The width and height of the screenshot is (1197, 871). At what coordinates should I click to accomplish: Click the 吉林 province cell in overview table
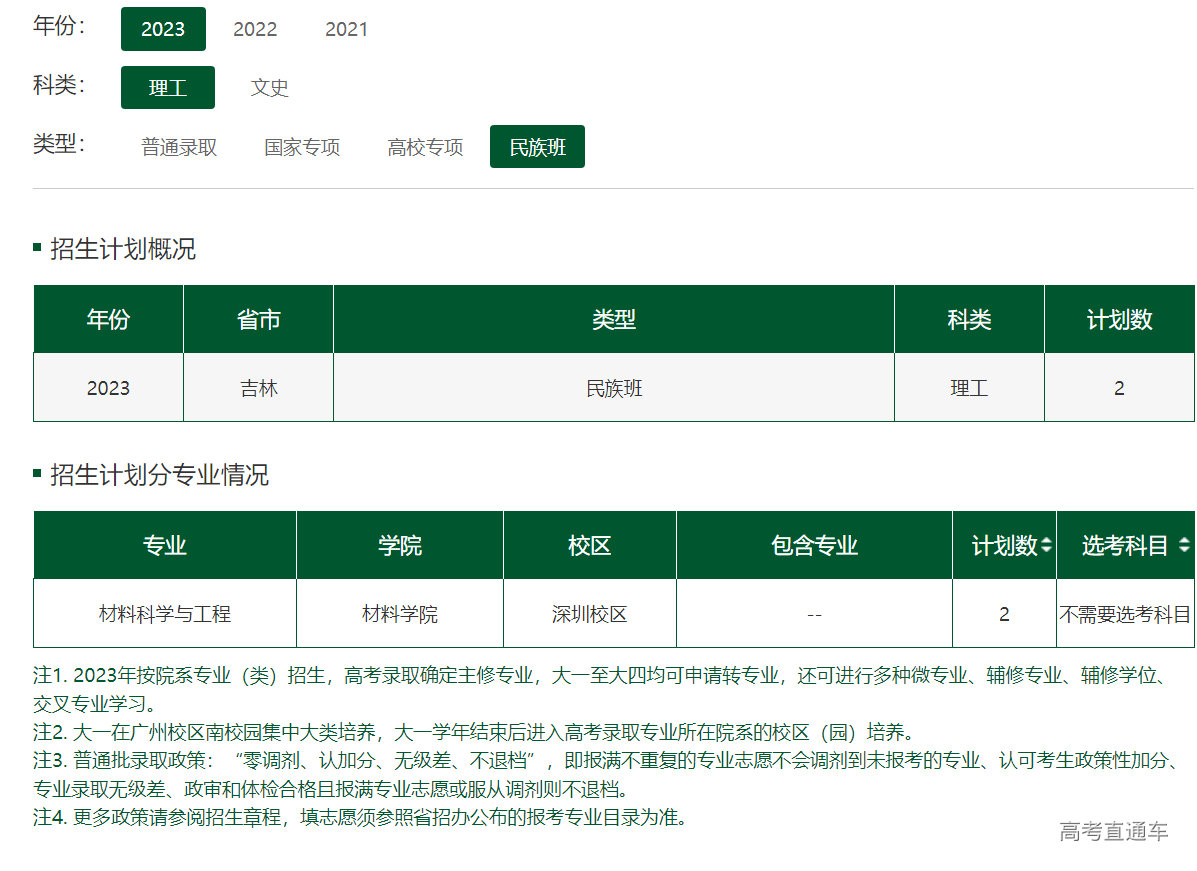coord(258,388)
